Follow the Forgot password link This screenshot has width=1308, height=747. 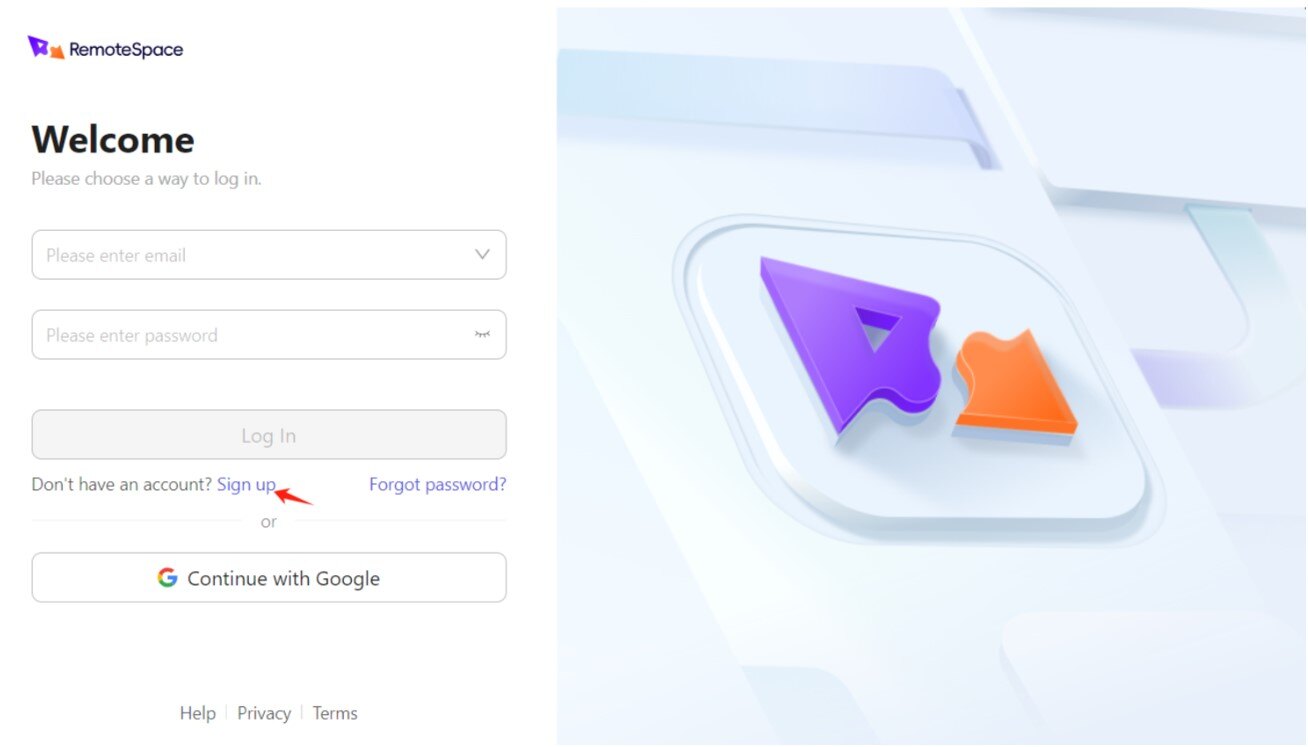pyautogui.click(x=437, y=484)
